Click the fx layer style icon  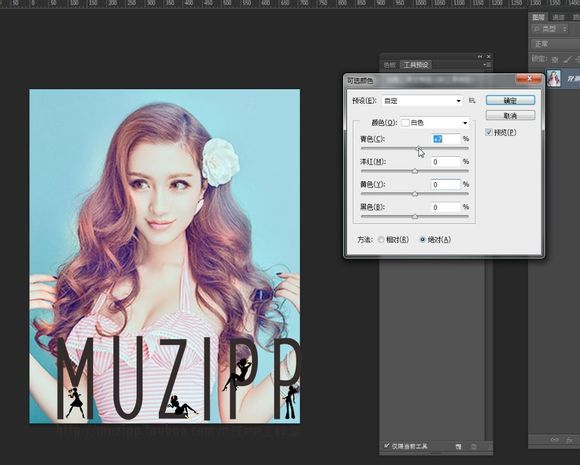coord(570,439)
